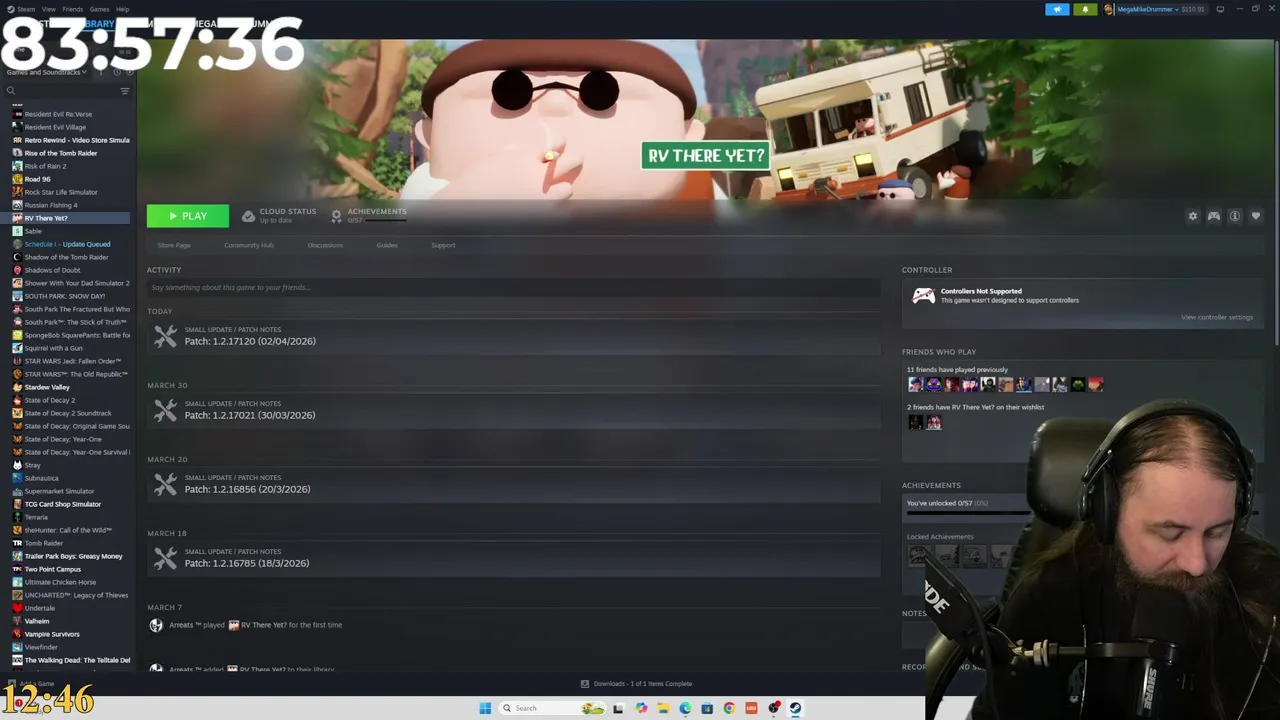Open Patch 1.2.16856 (20/3/2026) notes
This screenshot has width=1280, height=720.
point(513,485)
